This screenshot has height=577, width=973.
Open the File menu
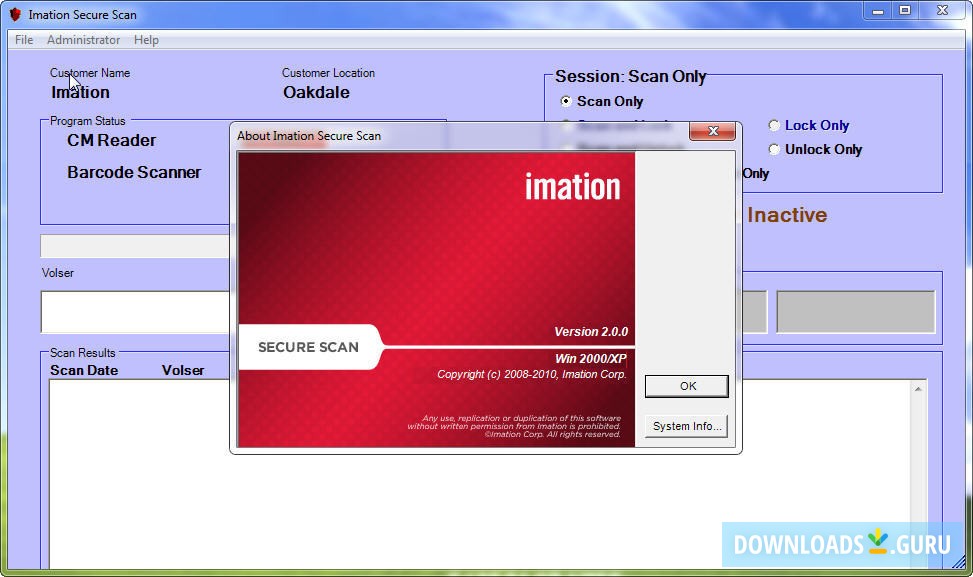pyautogui.click(x=23, y=40)
